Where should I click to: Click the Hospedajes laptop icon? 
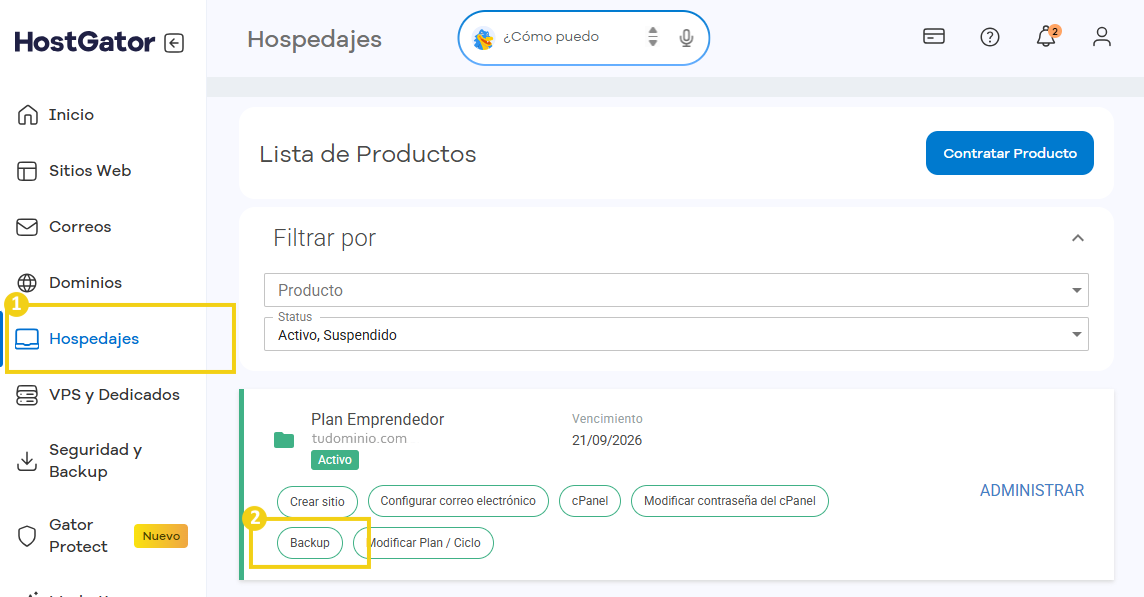coord(27,339)
